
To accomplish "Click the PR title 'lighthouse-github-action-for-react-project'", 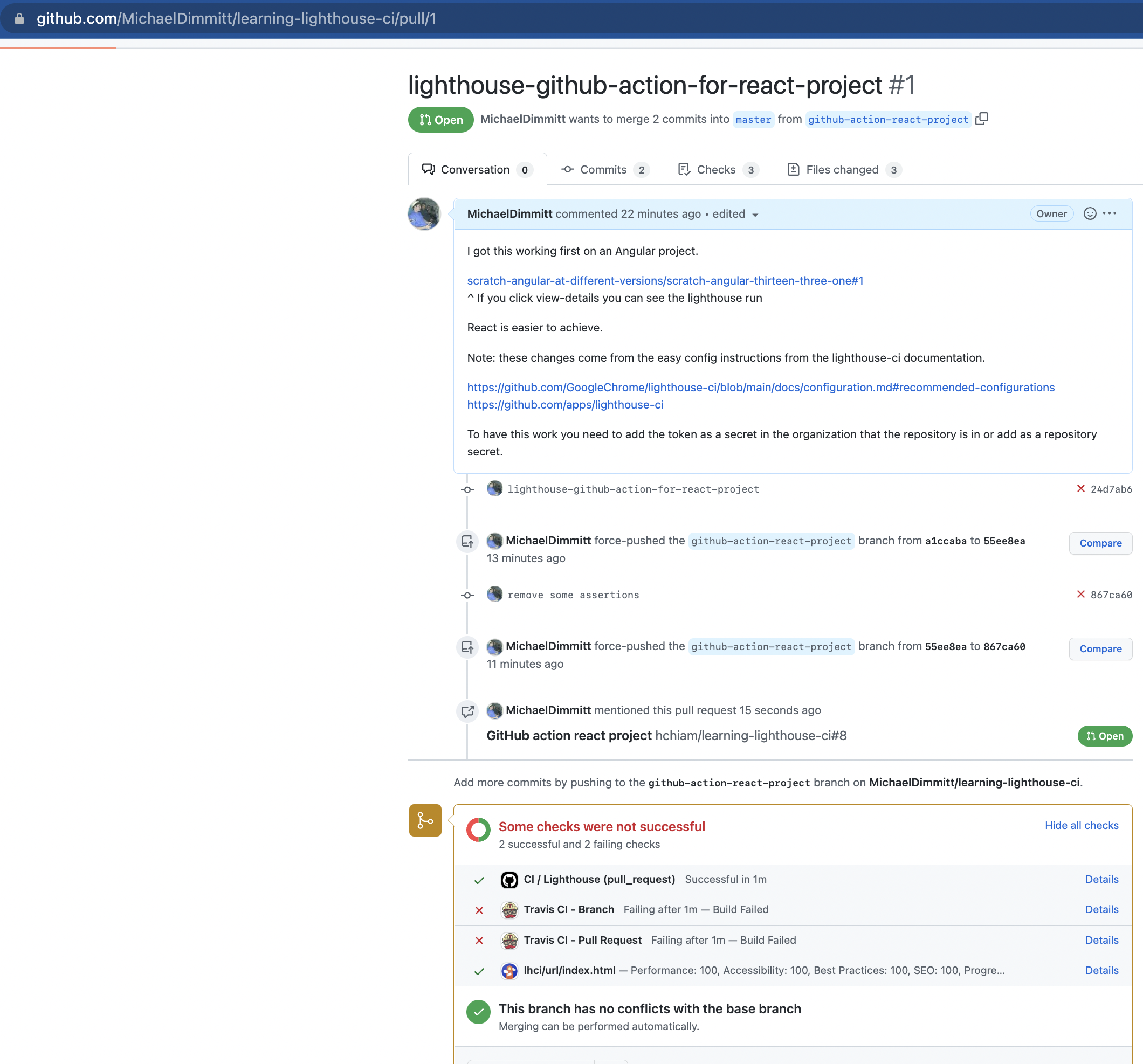I will [645, 85].
